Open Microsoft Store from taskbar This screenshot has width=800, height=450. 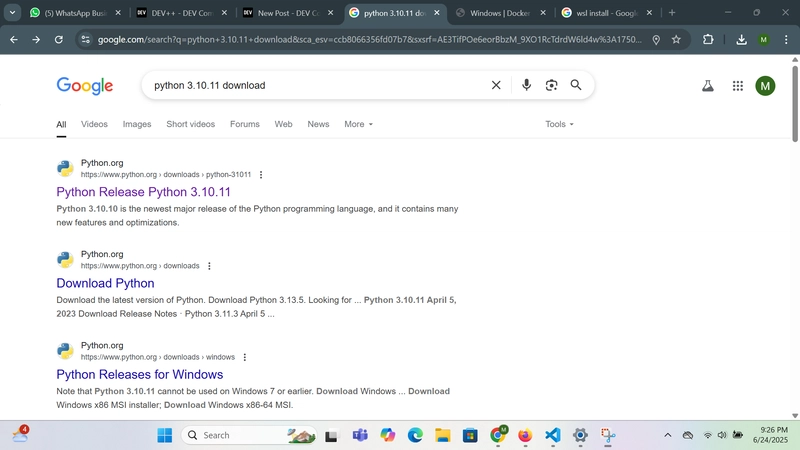click(x=470, y=435)
